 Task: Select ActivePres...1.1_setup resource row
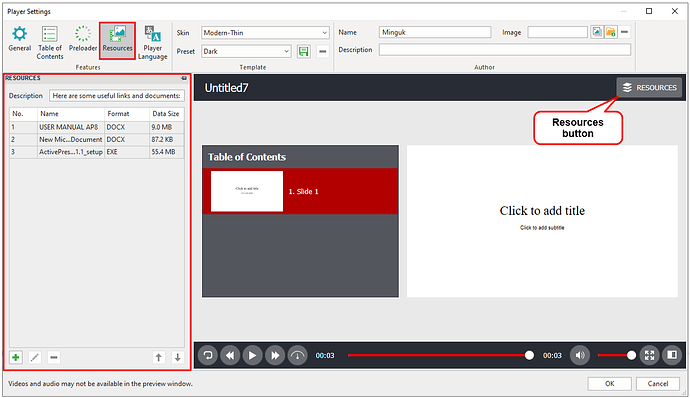click(97, 152)
